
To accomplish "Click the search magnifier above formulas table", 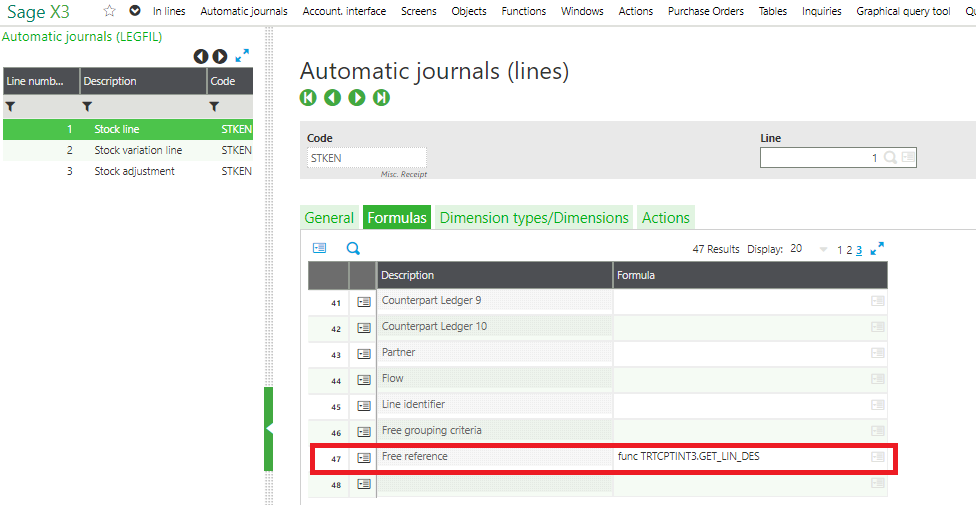I will click(x=353, y=249).
